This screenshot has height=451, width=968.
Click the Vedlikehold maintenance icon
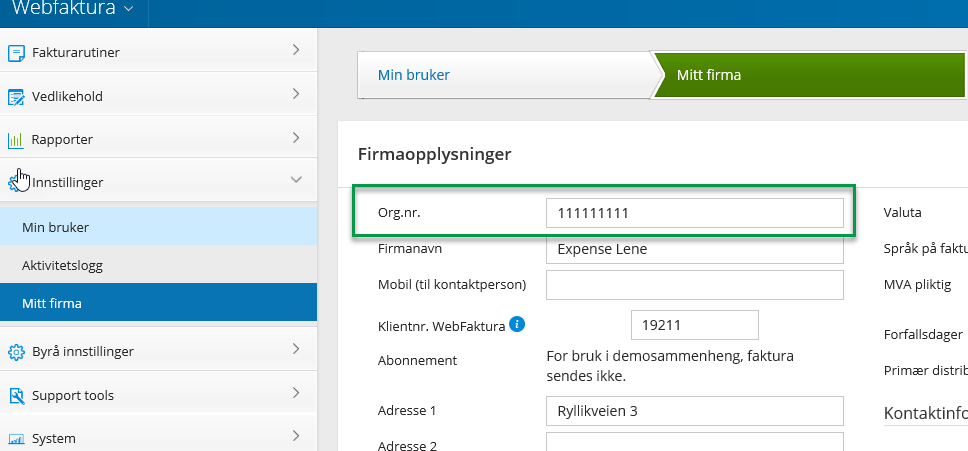[x=16, y=97]
